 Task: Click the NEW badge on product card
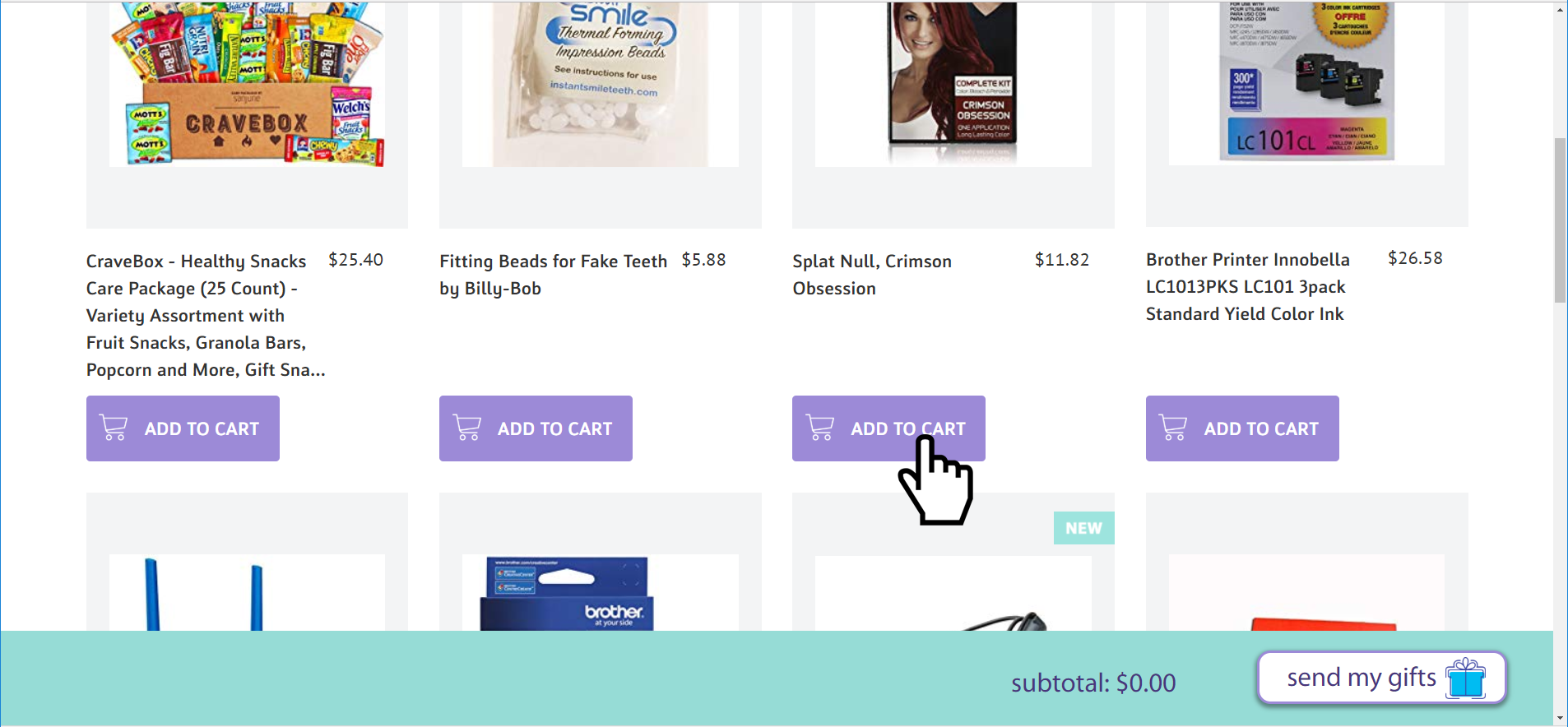coord(1083,528)
